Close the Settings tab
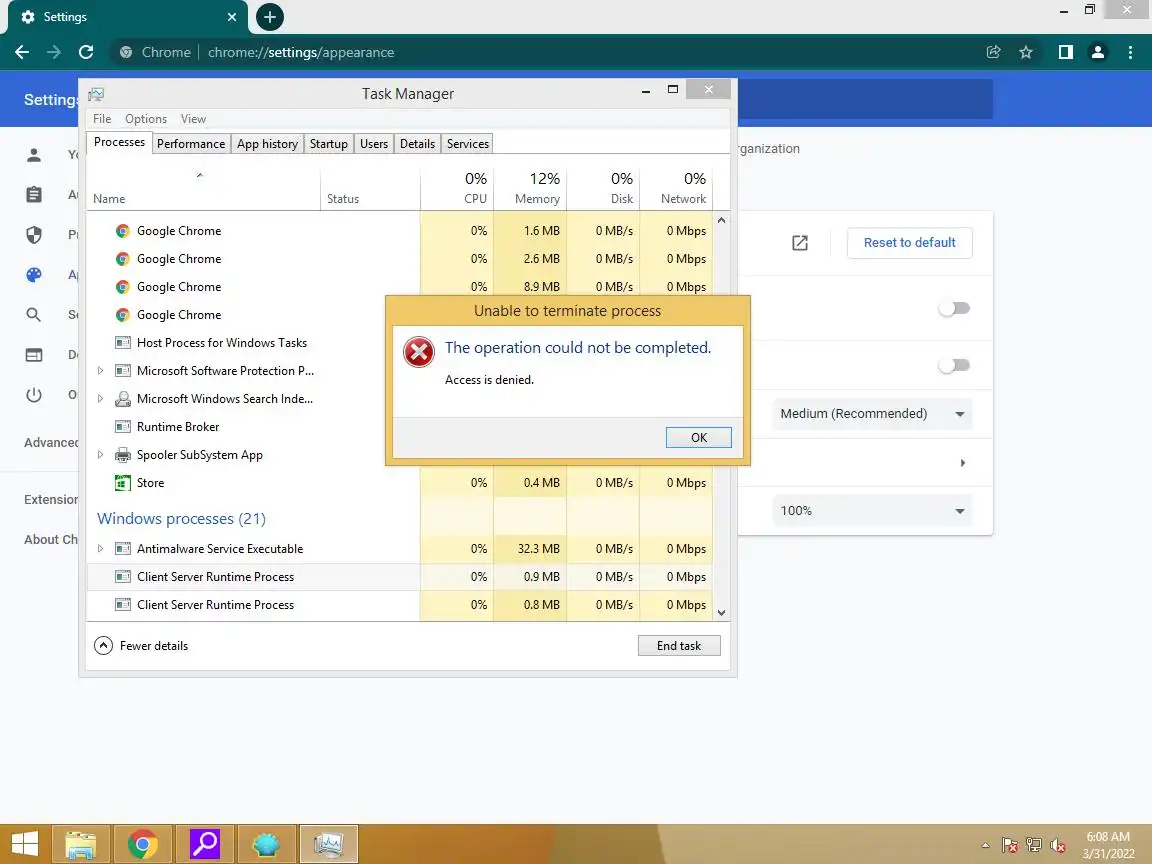 (x=232, y=17)
